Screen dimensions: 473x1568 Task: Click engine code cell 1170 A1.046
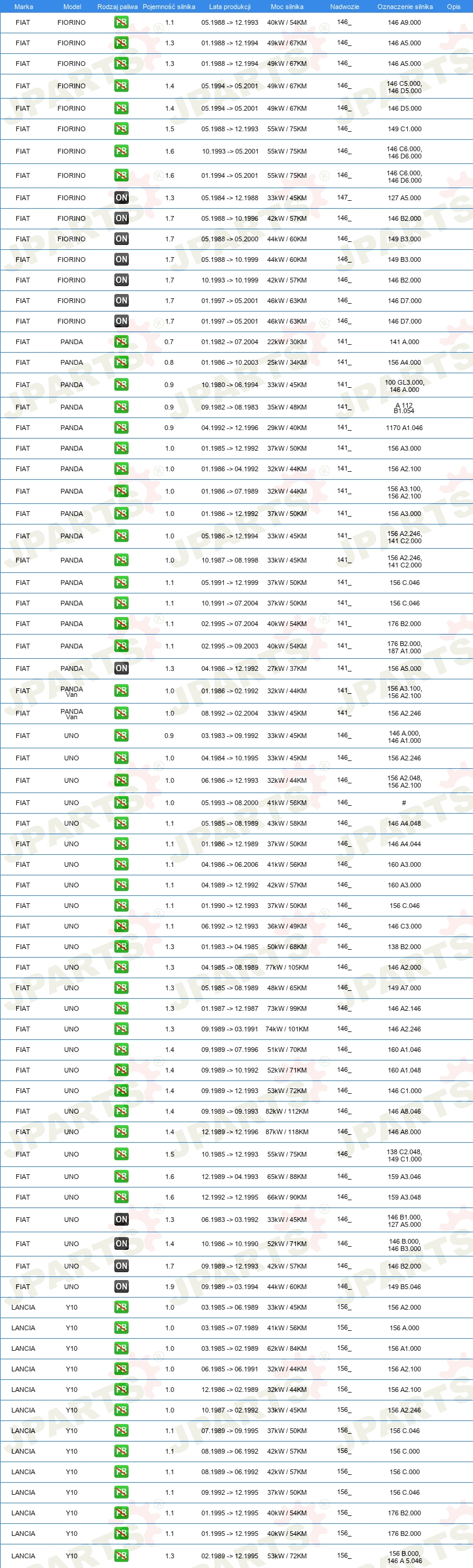coord(404,428)
